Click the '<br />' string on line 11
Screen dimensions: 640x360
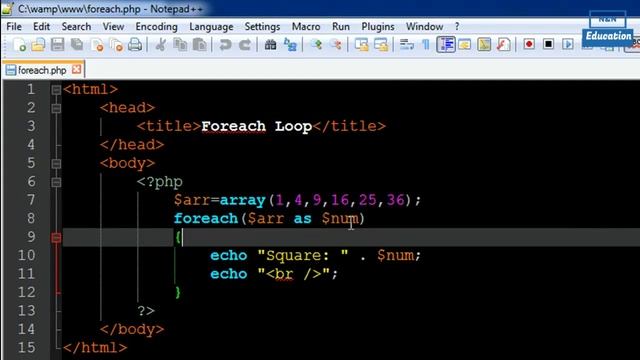tap(294, 274)
